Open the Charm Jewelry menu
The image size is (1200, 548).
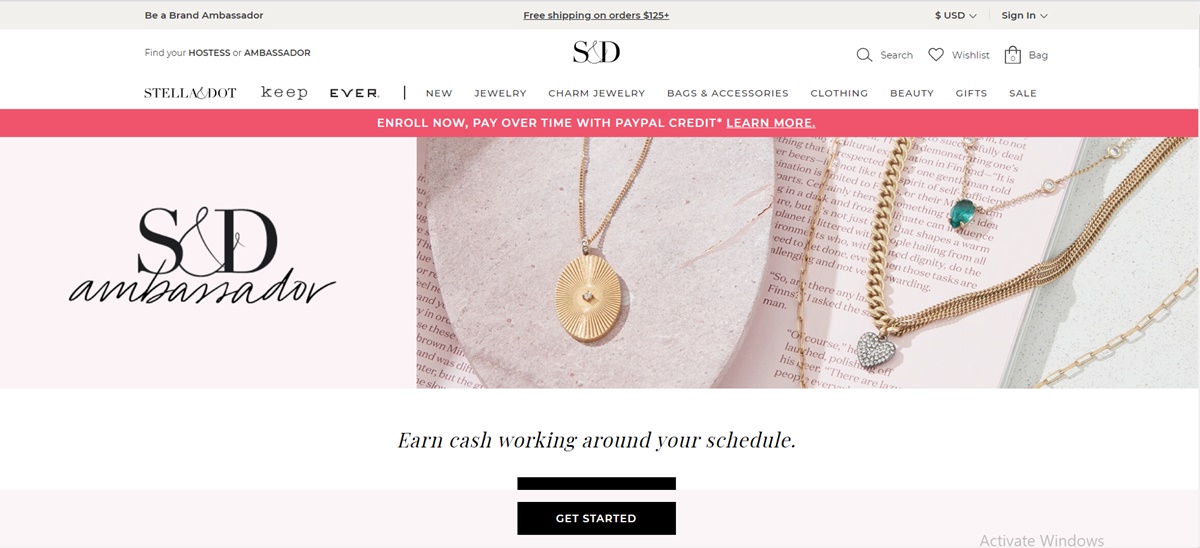pos(597,93)
